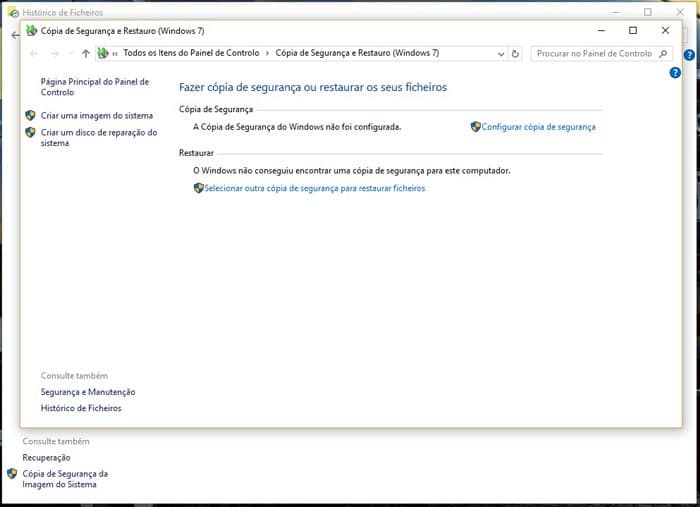Click the Control Panel icon in the address bar
Image resolution: width=700 pixels, height=507 pixels.
point(103,53)
